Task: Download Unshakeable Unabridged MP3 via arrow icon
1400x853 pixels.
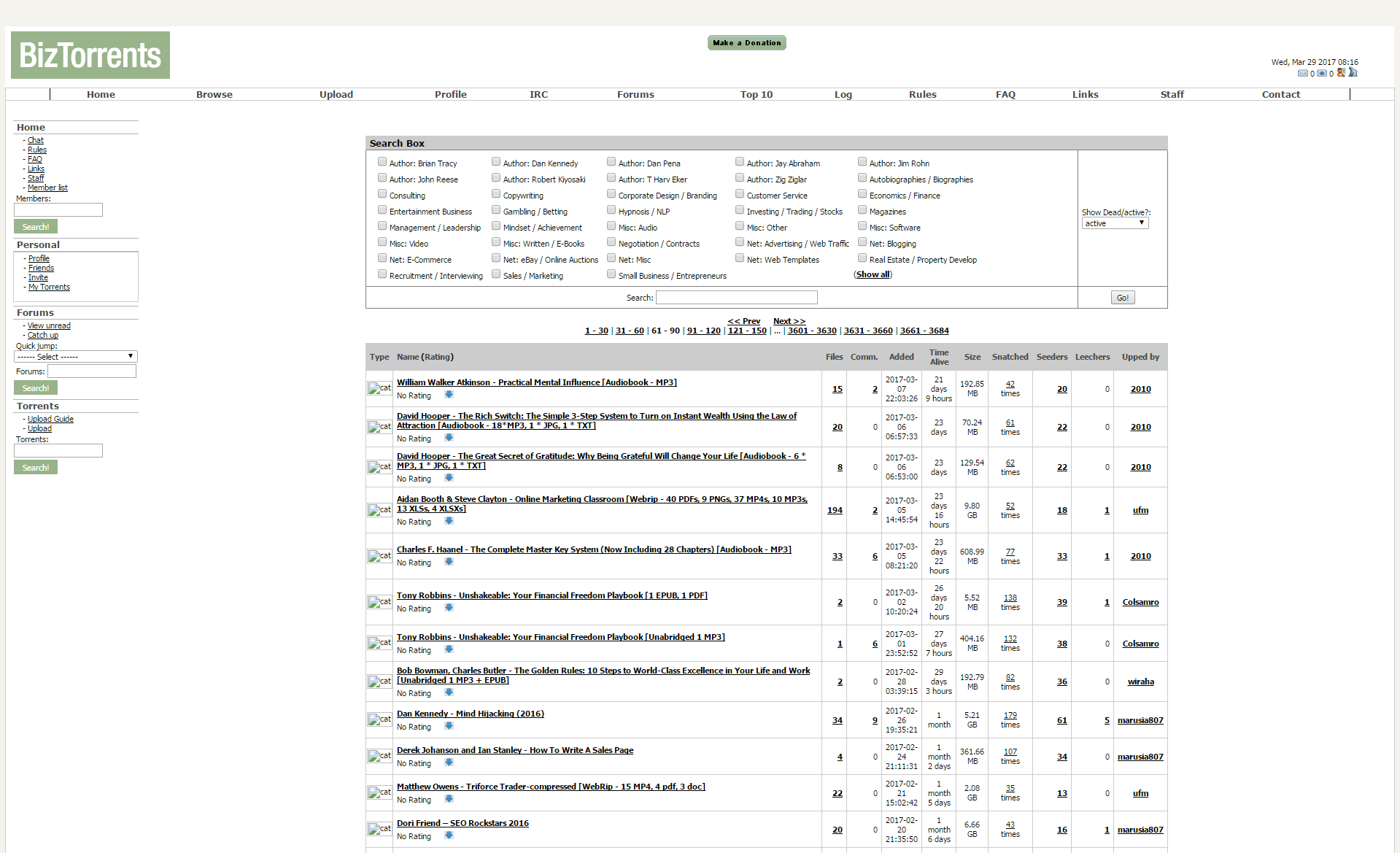Action: tap(449, 649)
